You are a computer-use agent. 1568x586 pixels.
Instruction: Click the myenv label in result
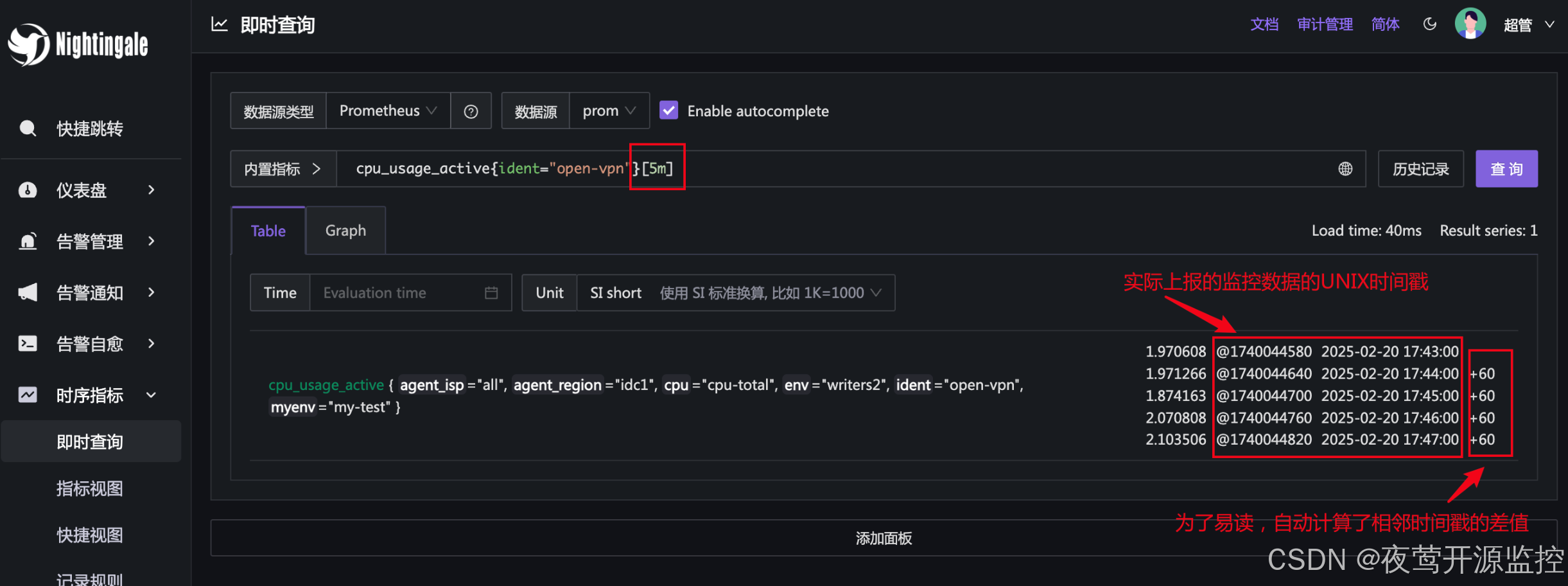click(293, 407)
